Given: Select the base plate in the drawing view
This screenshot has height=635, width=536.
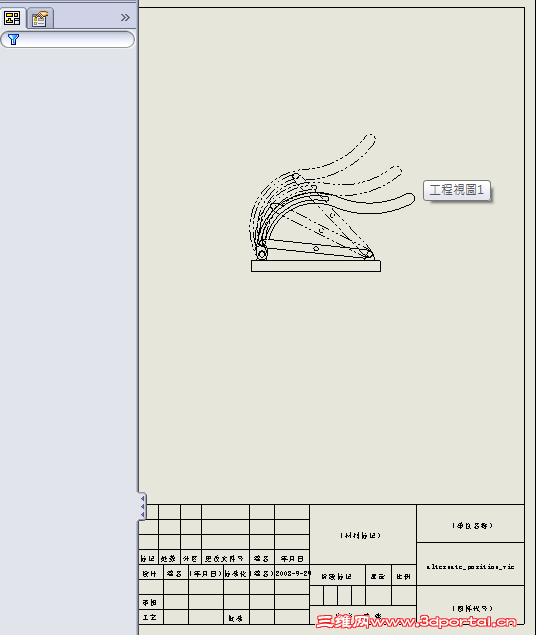Looking at the screenshot, I should (316, 266).
